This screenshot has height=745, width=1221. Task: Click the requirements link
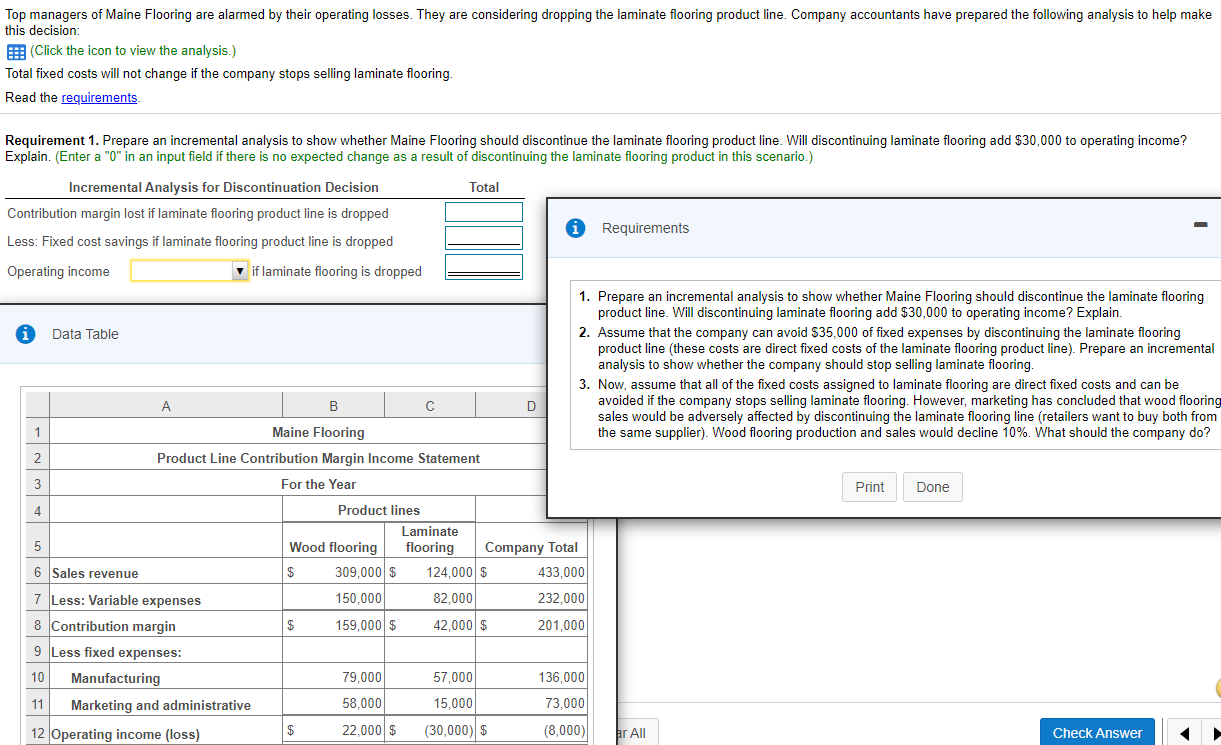(x=100, y=97)
